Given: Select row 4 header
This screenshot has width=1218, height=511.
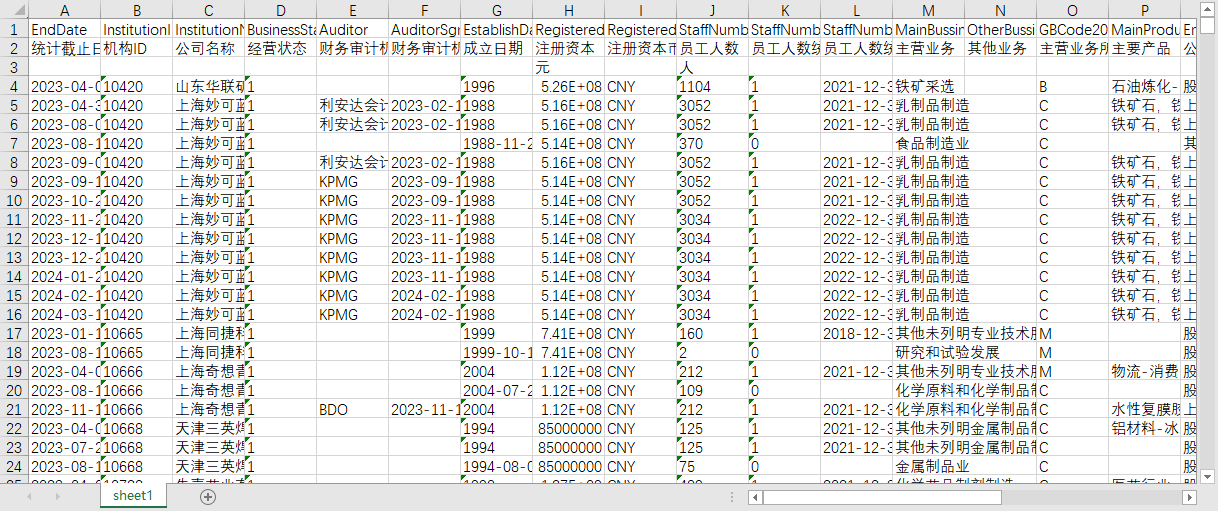Looking at the screenshot, I should pyautogui.click(x=15, y=86).
